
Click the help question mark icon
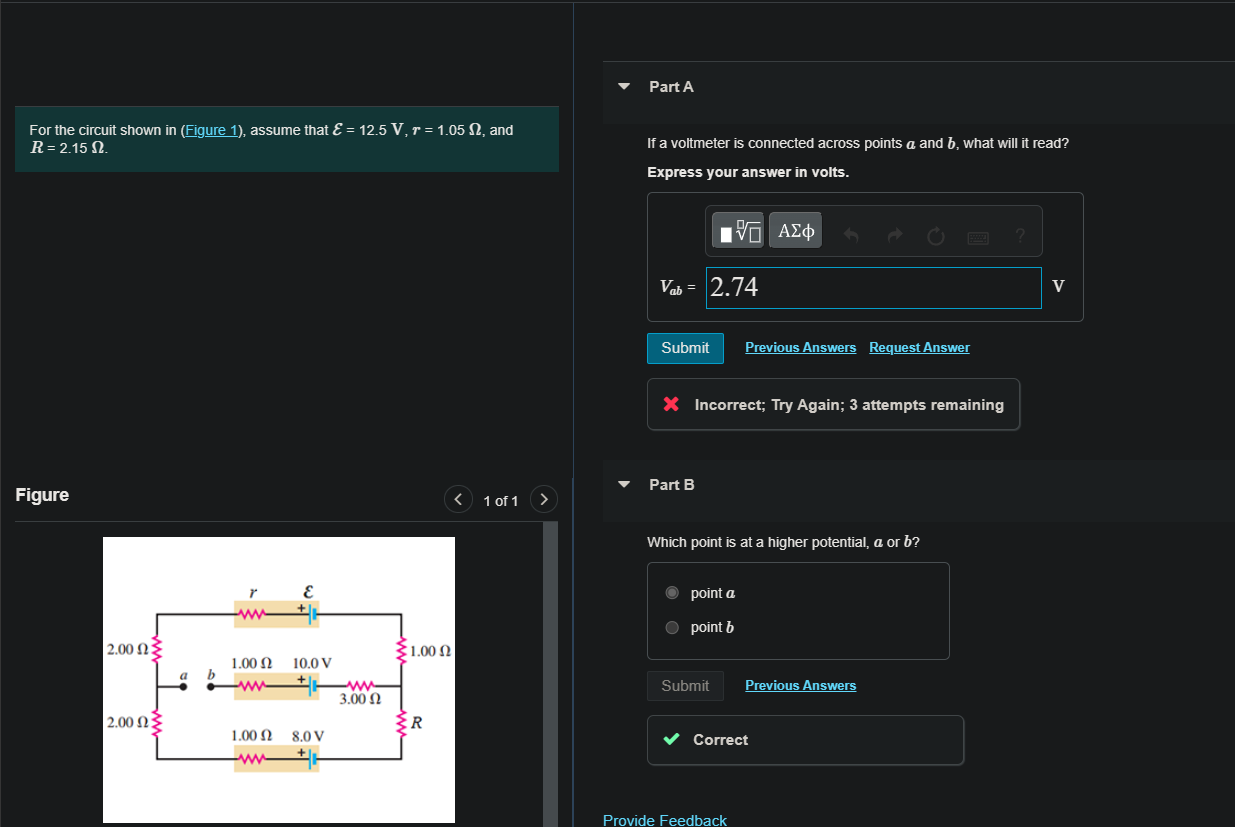[1019, 235]
